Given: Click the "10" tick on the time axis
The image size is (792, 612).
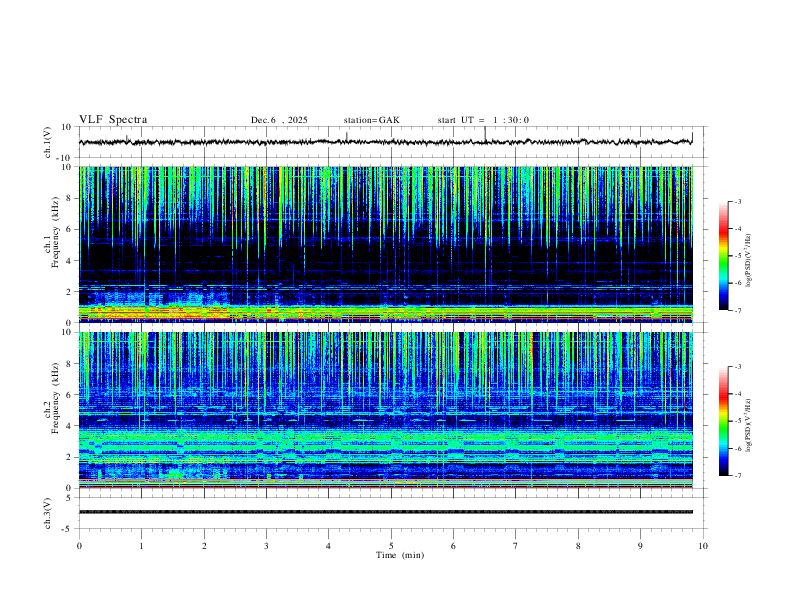Looking at the screenshot, I should tap(703, 546).
